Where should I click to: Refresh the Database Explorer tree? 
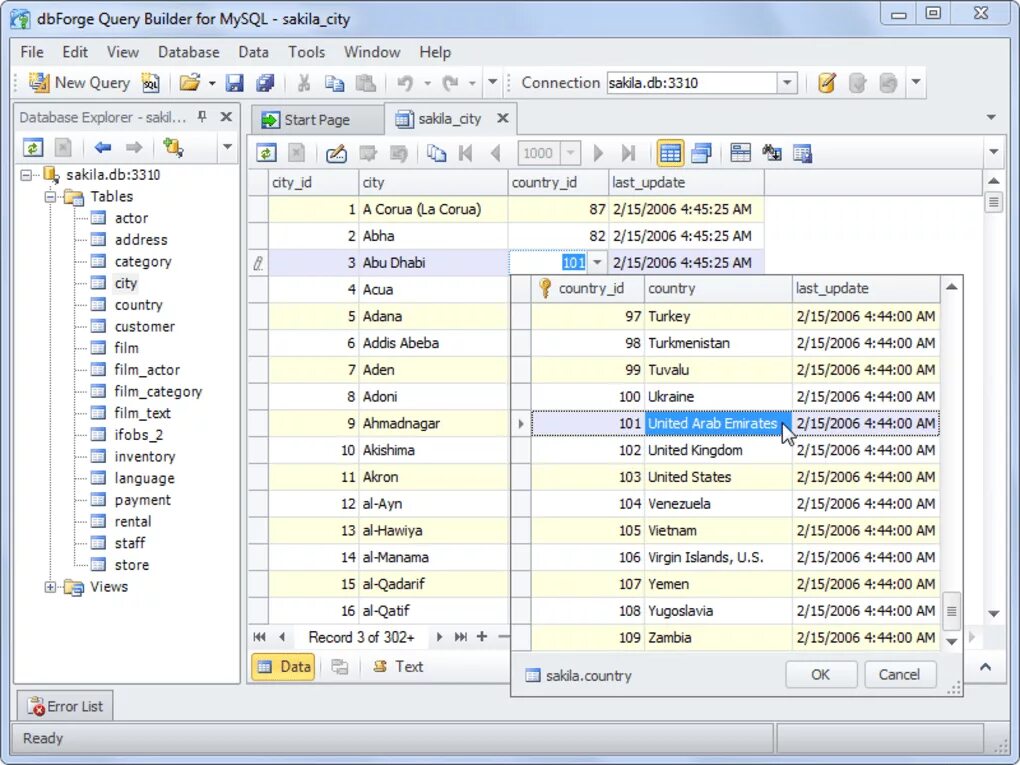(x=33, y=148)
